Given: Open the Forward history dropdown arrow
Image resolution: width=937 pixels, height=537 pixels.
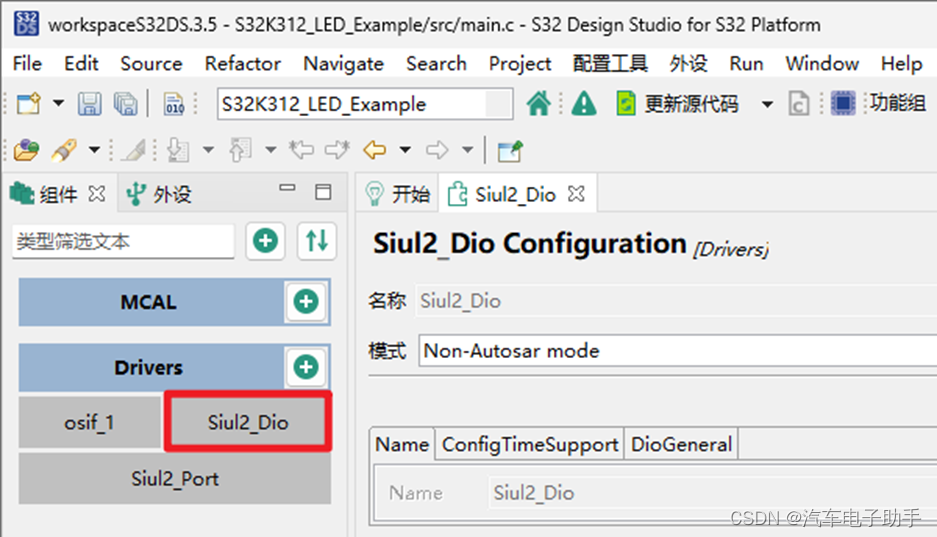Looking at the screenshot, I should (467, 149).
